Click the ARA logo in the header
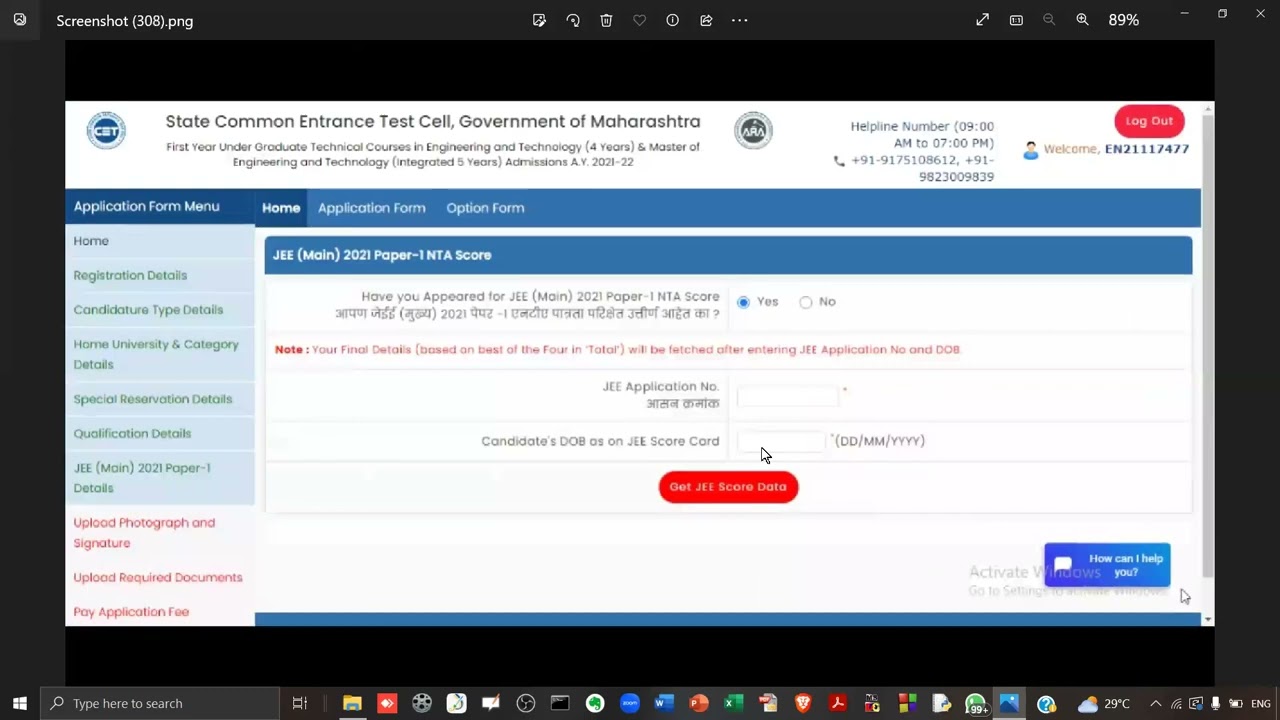 point(753,131)
